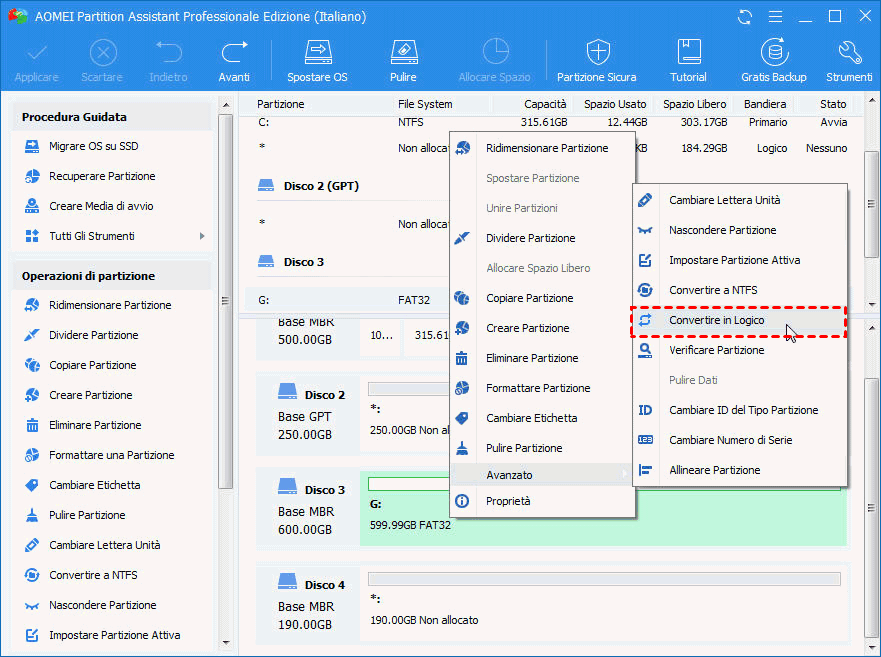Viewport: 881px width, 657px height.
Task: Refresh using the title bar reload icon
Action: [745, 17]
